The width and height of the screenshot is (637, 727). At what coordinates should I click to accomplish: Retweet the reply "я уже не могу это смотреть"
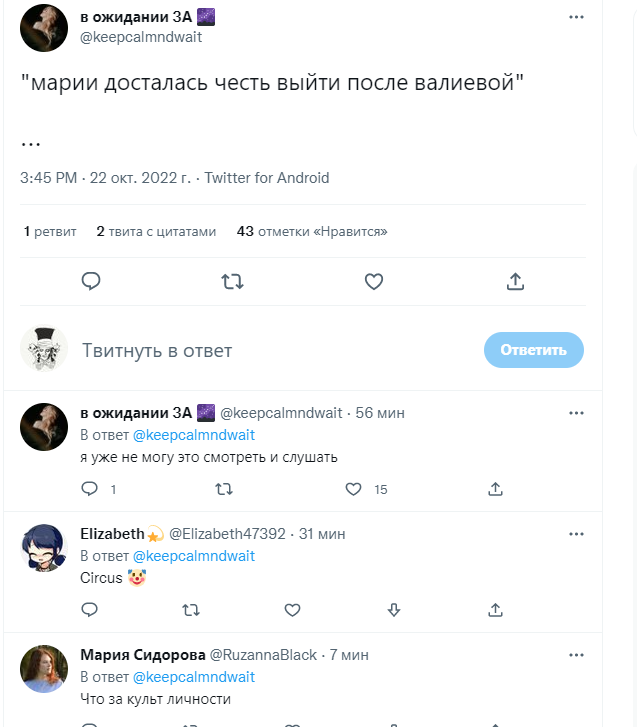click(x=224, y=489)
